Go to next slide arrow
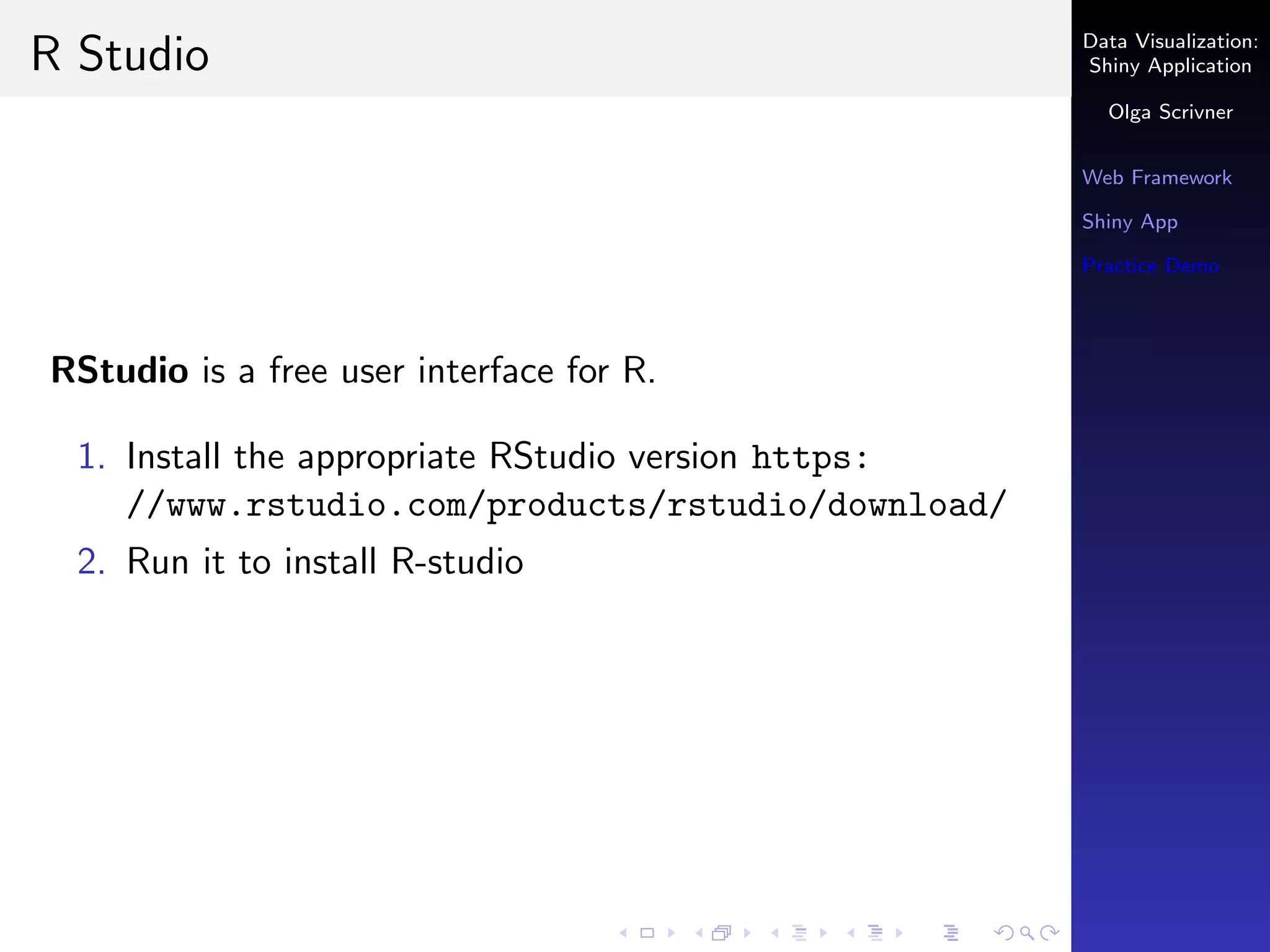 (671, 932)
